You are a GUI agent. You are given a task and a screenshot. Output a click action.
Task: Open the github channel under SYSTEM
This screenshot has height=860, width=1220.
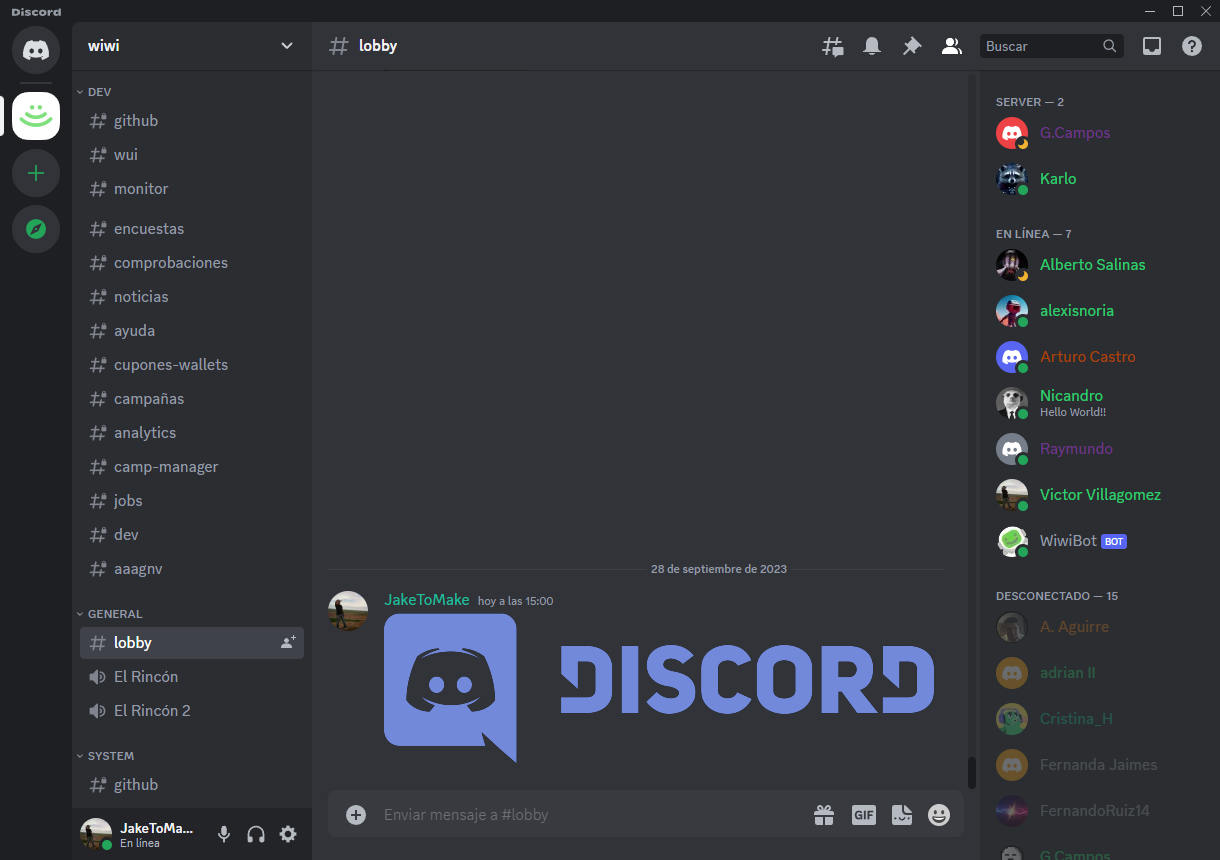point(192,785)
